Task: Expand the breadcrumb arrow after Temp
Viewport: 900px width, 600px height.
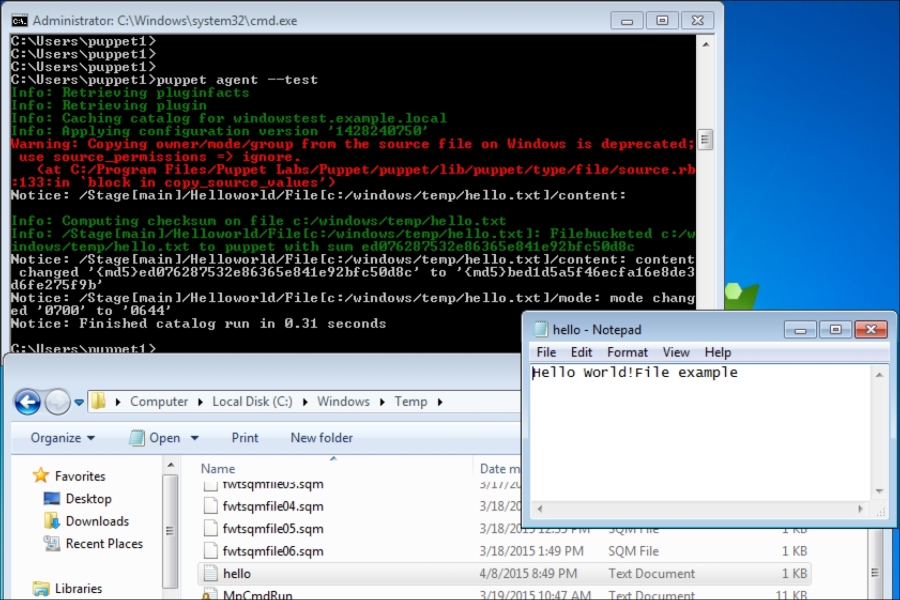Action: [x=440, y=402]
